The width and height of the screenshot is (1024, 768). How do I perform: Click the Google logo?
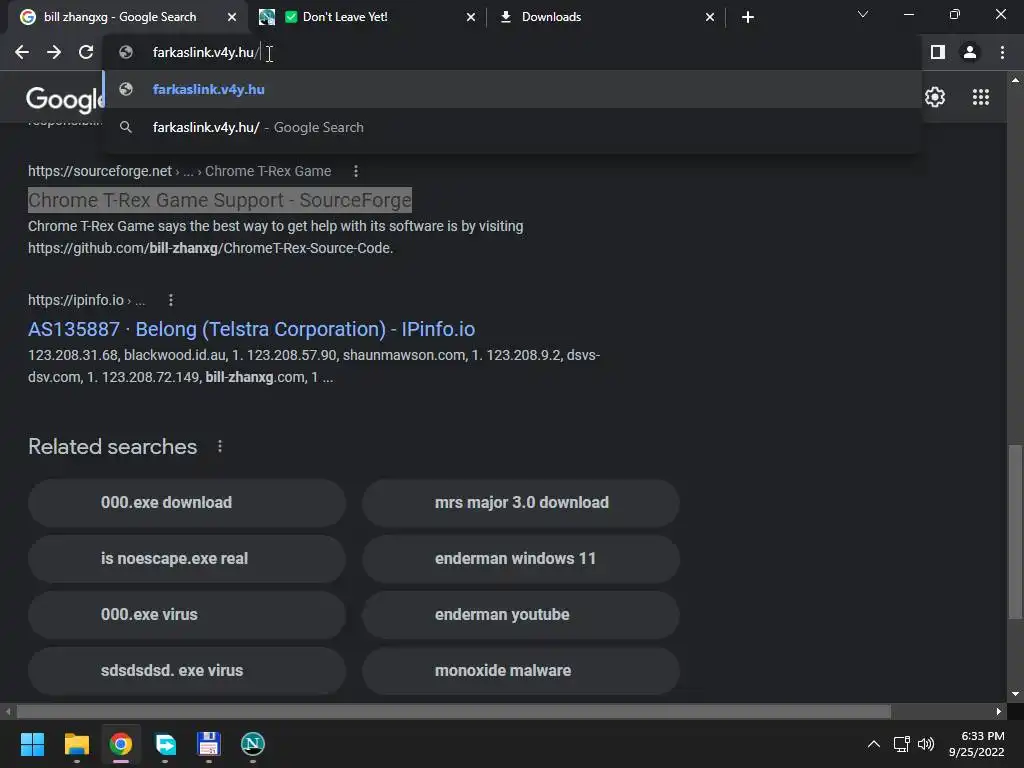point(64,99)
